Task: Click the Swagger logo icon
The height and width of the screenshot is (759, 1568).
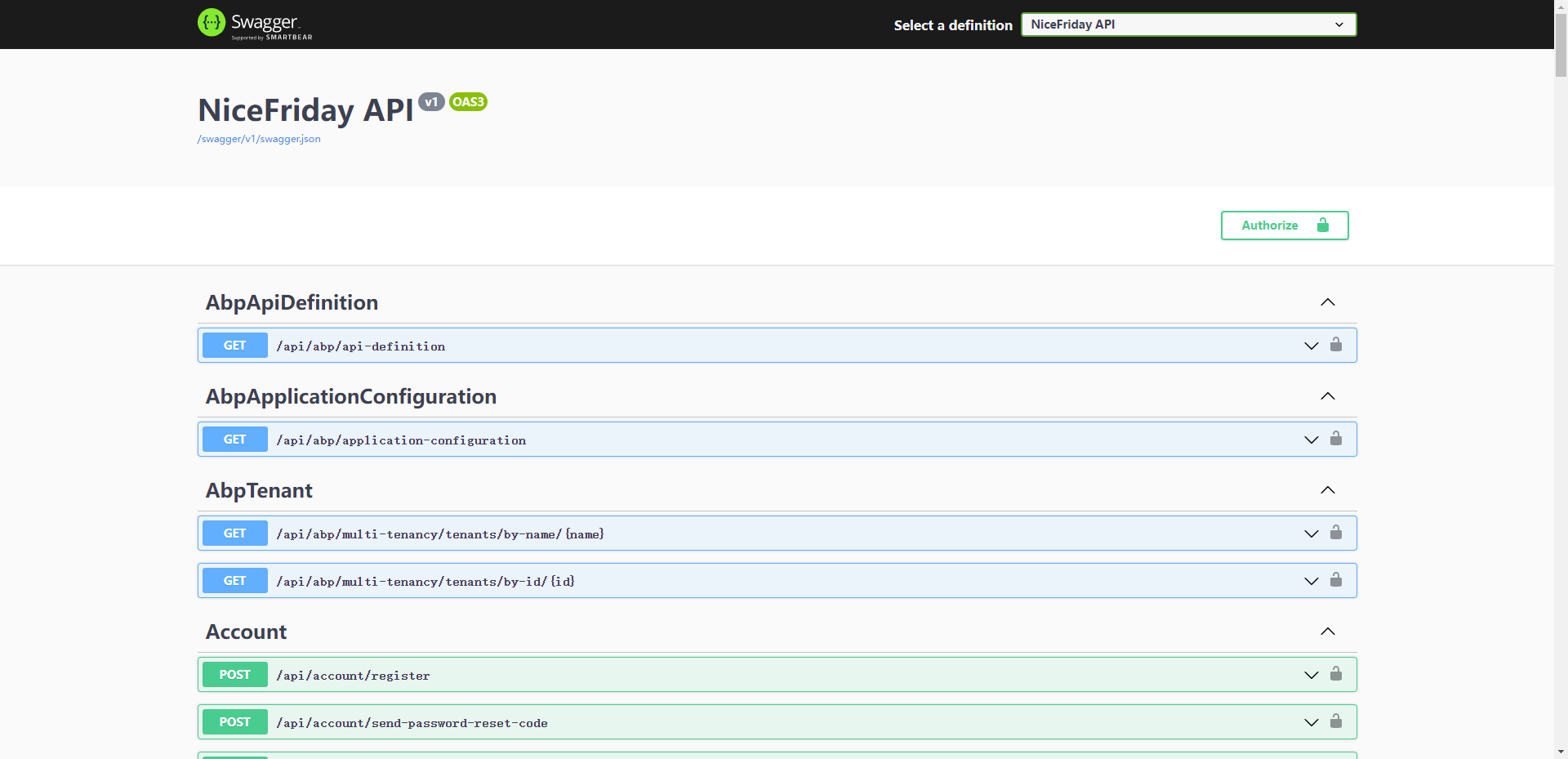Action: (212, 23)
